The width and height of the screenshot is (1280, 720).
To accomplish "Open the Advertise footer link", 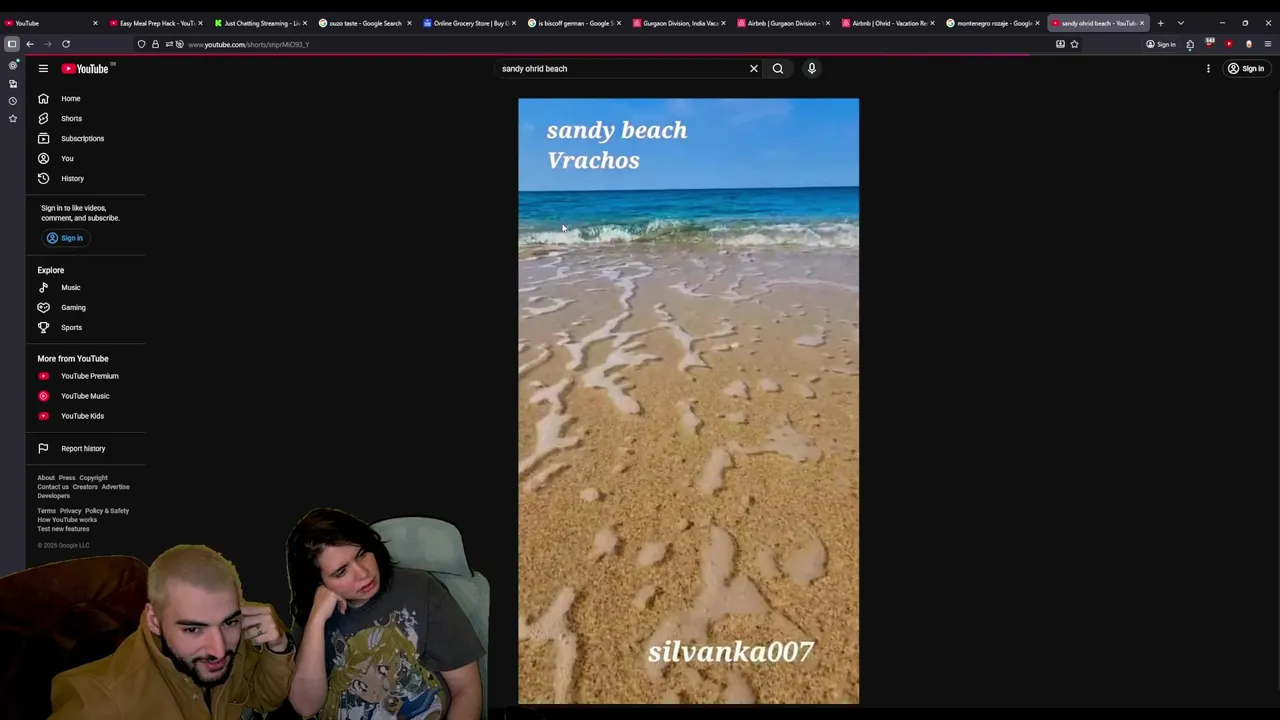I will [115, 487].
